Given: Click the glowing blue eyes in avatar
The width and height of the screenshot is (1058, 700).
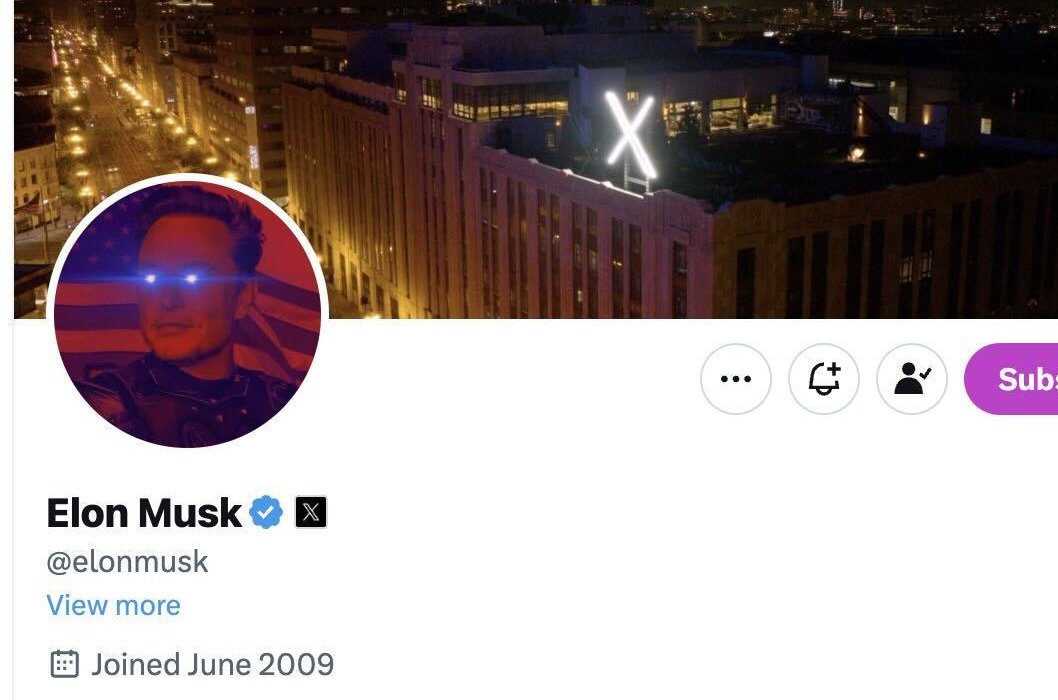Looking at the screenshot, I should (171, 279).
